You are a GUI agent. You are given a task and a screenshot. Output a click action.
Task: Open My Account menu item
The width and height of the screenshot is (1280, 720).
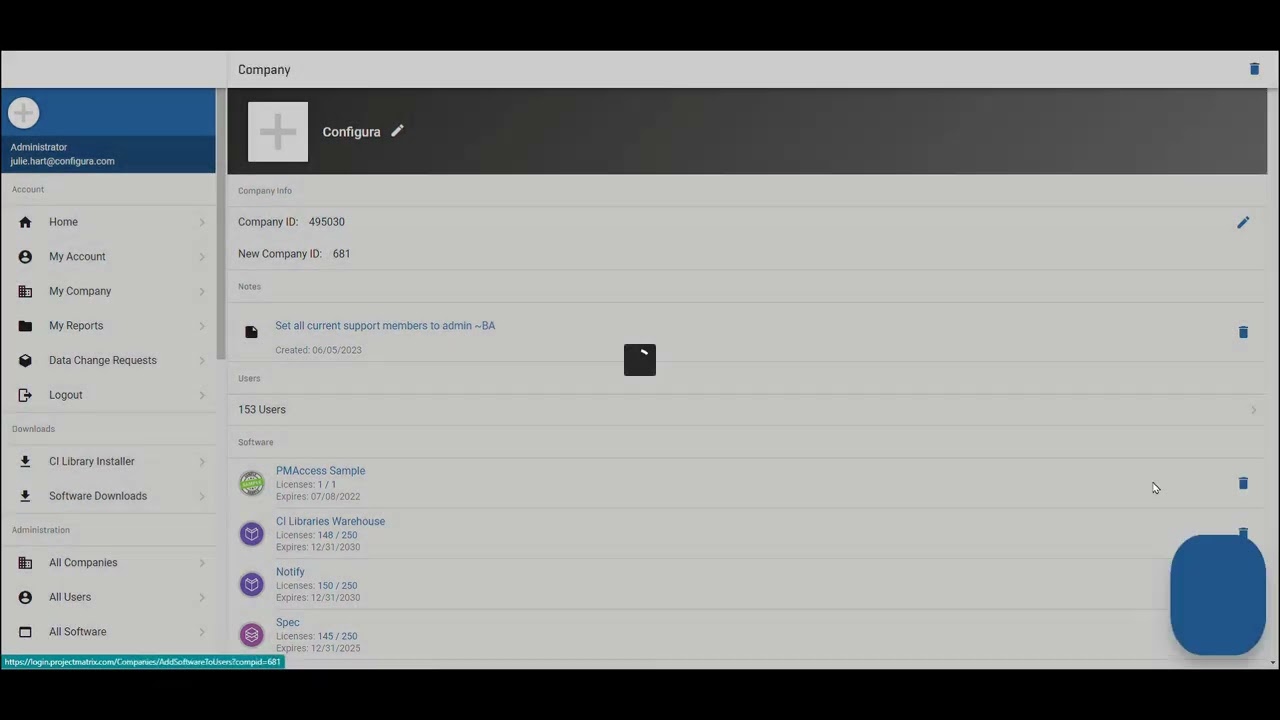pyautogui.click(x=108, y=257)
